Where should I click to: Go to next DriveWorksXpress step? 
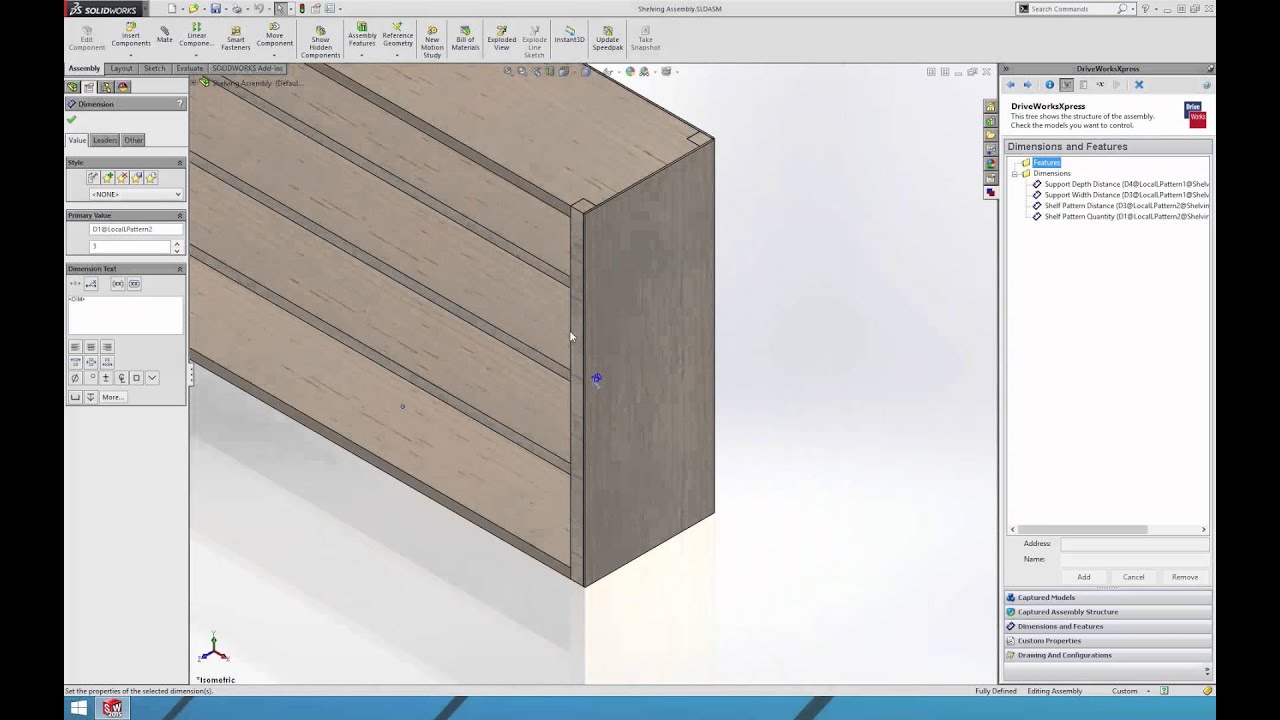(1027, 85)
